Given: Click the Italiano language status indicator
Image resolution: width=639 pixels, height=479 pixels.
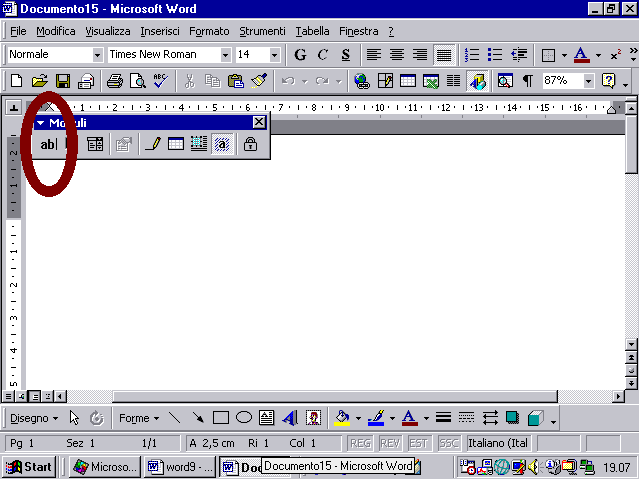Looking at the screenshot, I should (x=498, y=443).
